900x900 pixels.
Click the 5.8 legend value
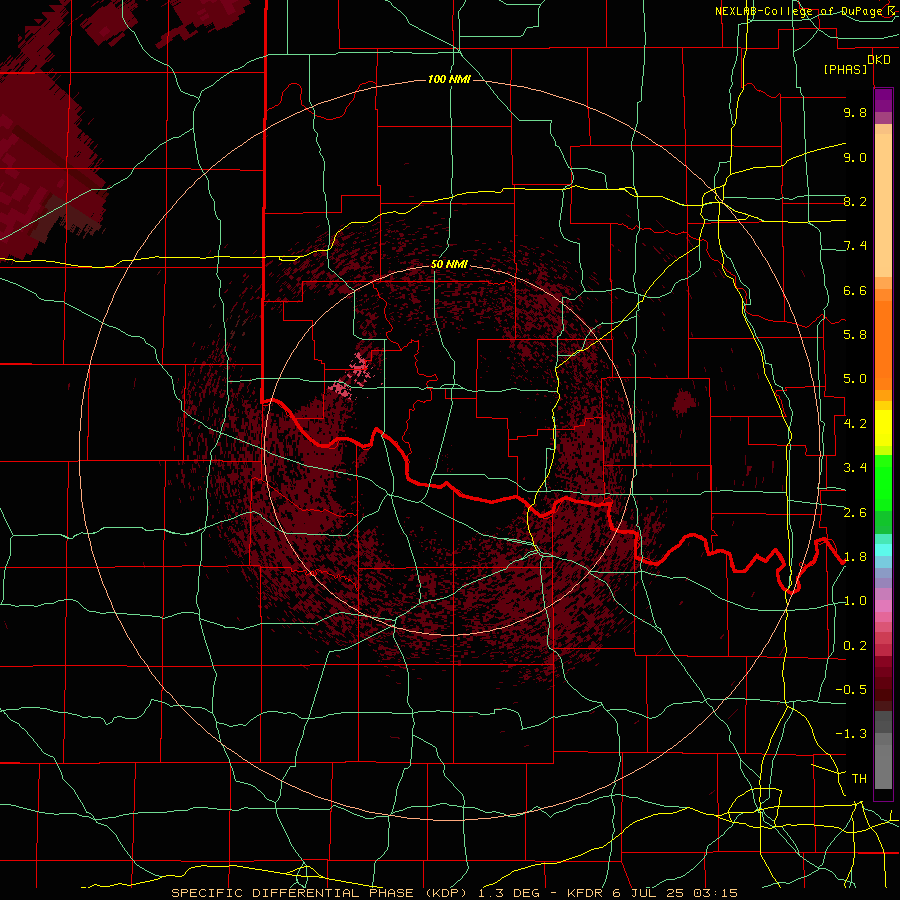pos(855,335)
